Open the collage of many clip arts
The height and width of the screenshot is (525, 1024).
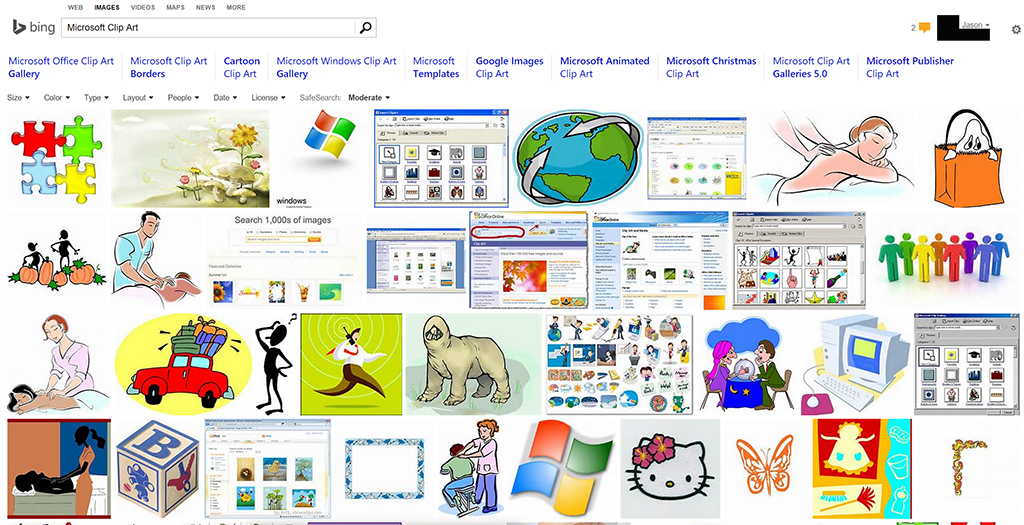point(619,364)
